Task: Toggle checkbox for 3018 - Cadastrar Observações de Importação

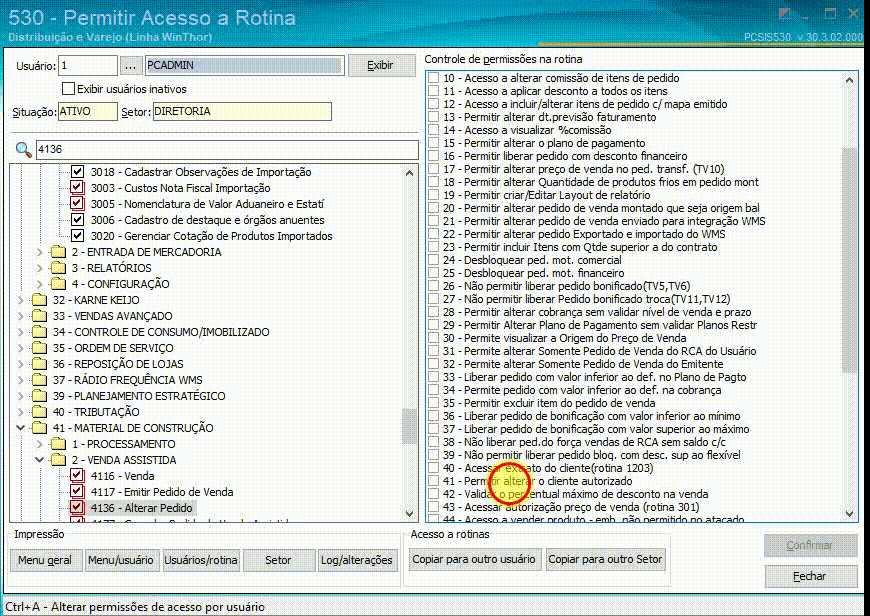Action: click(x=77, y=171)
